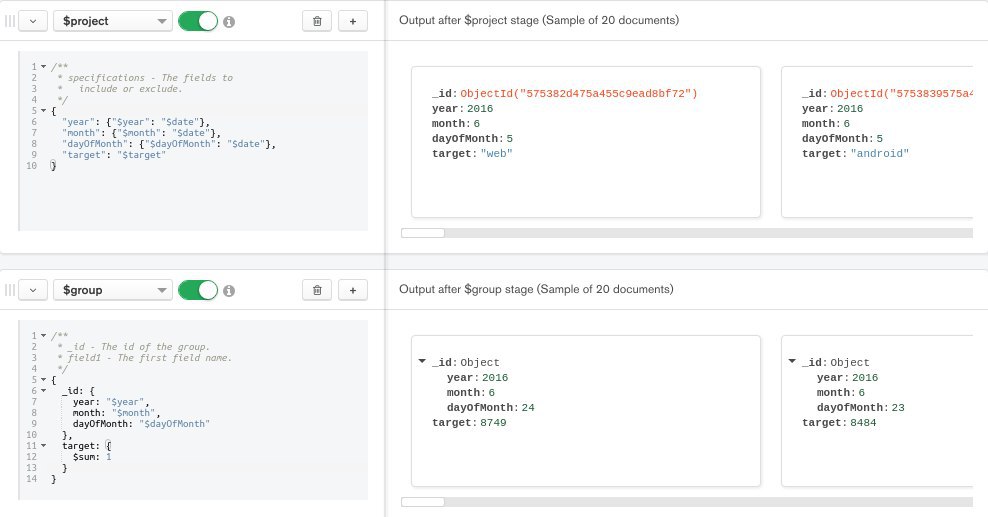The width and height of the screenshot is (988, 517).
Task: Click the $project output horizontal scrollbar
Action: click(687, 233)
